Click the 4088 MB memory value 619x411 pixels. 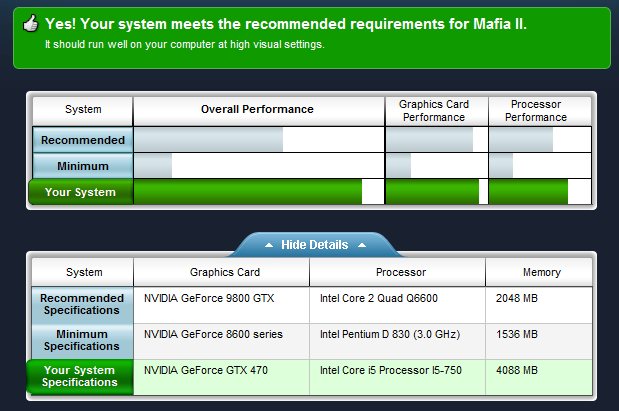click(x=517, y=370)
